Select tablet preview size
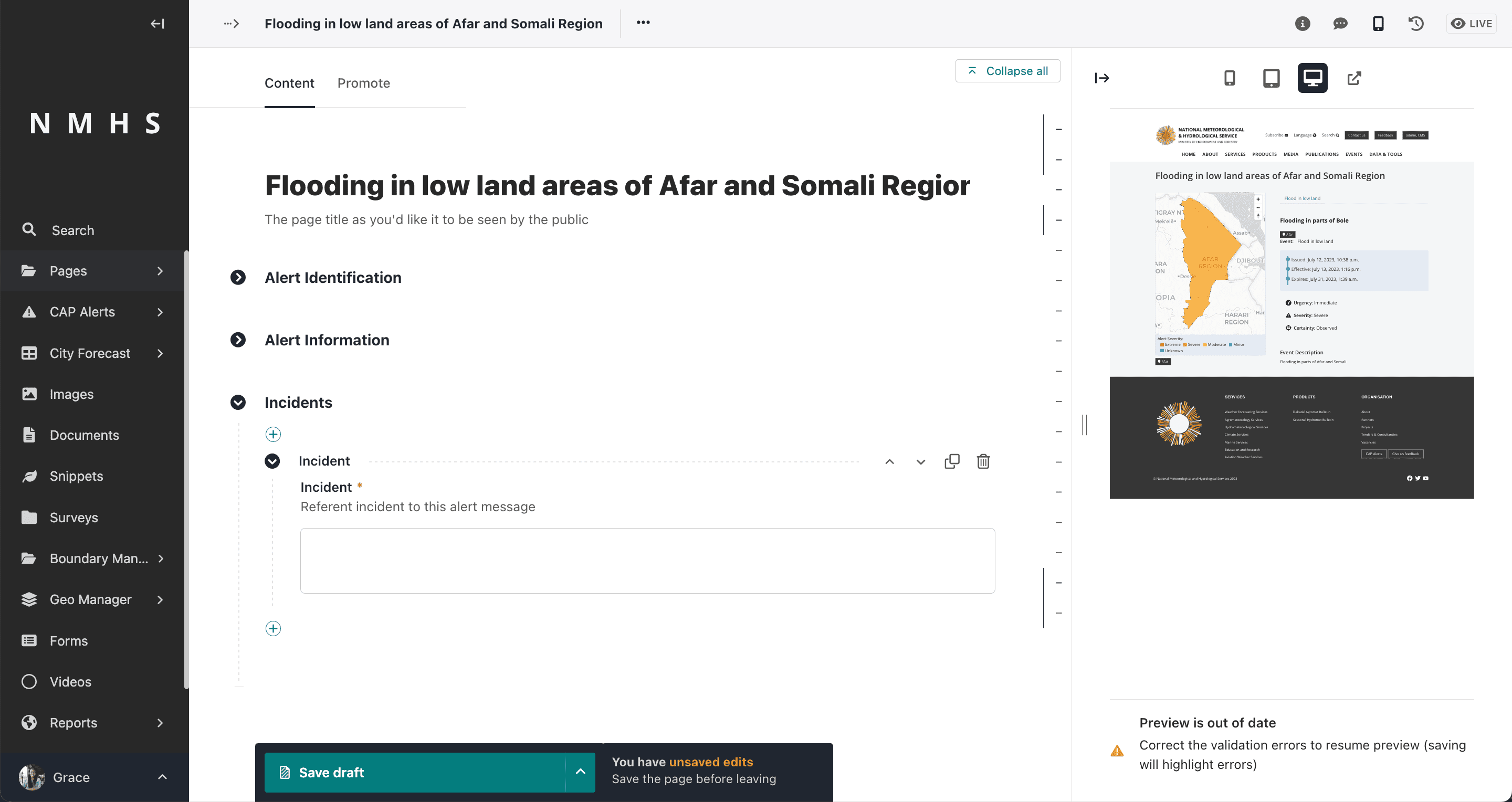 pos(1272,78)
